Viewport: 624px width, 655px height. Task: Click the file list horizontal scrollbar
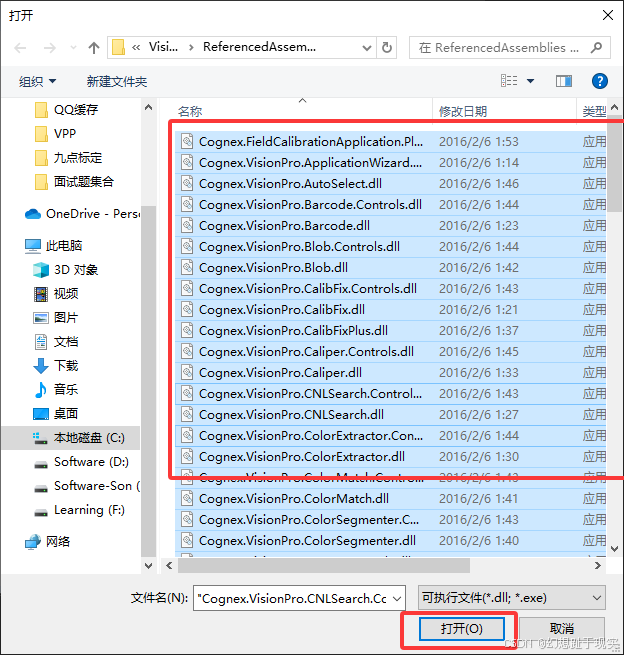[x=324, y=565]
